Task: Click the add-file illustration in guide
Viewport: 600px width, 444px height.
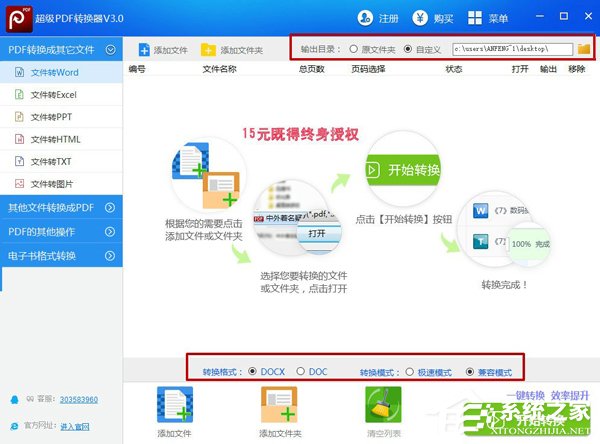Action: [207, 176]
